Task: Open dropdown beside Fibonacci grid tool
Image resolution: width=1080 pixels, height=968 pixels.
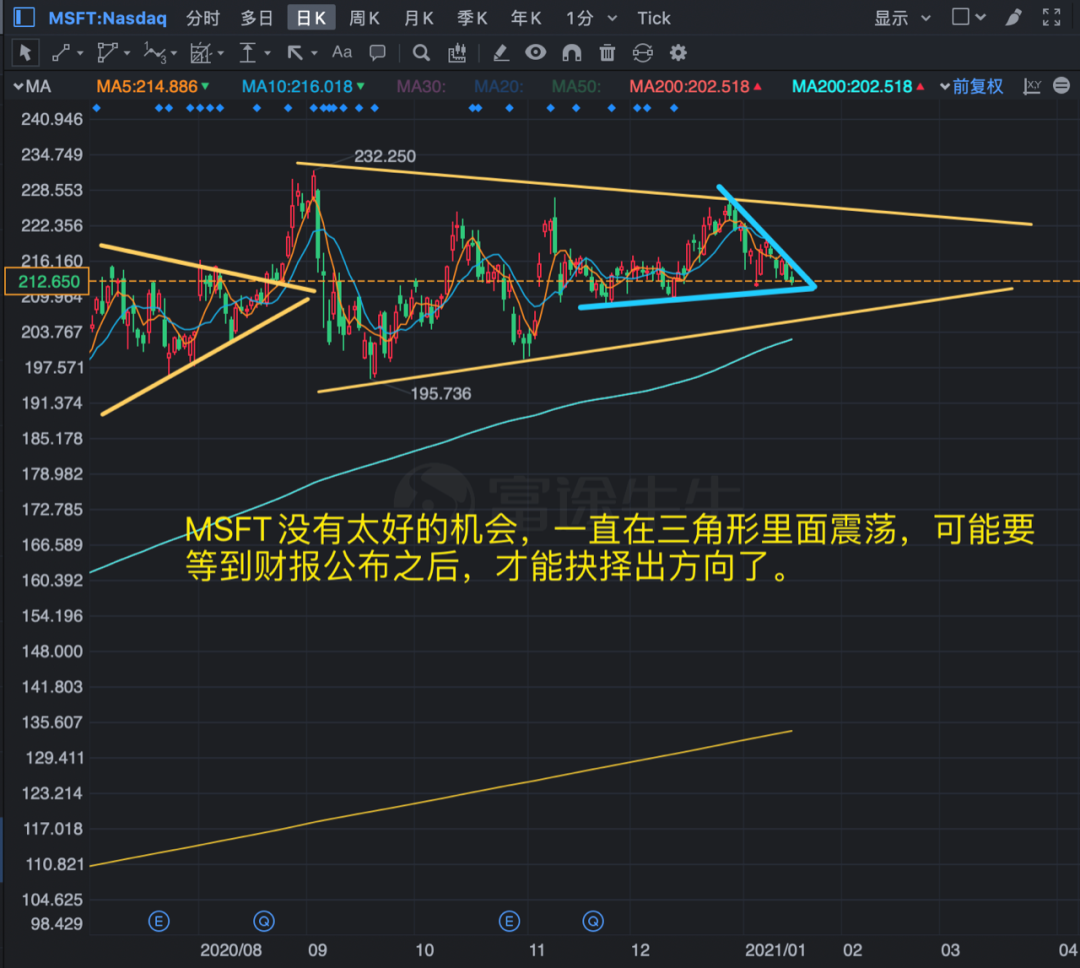Action: 220,53
